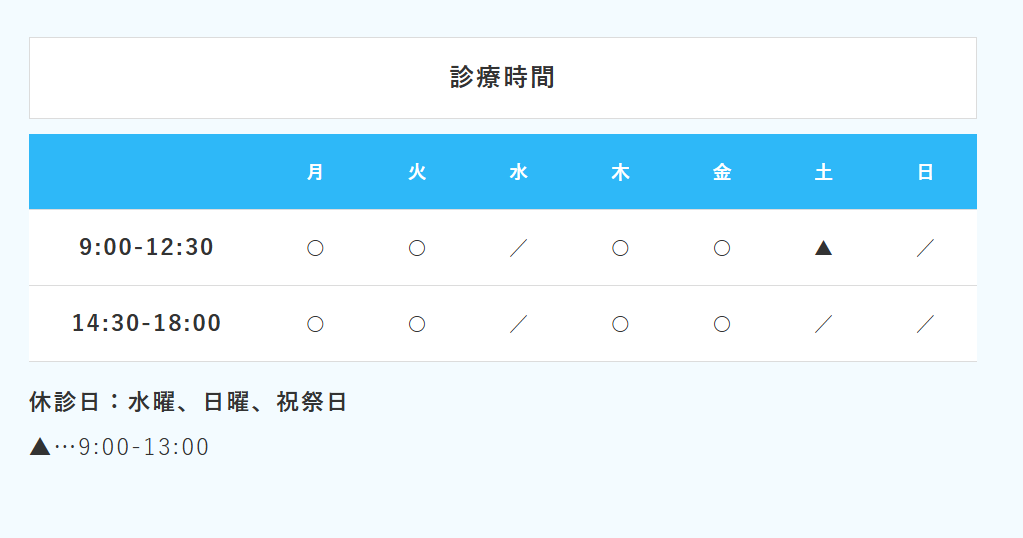Click the triangle legend 9:00-13:00 note
This screenshot has height=538, width=1023.
(120, 447)
